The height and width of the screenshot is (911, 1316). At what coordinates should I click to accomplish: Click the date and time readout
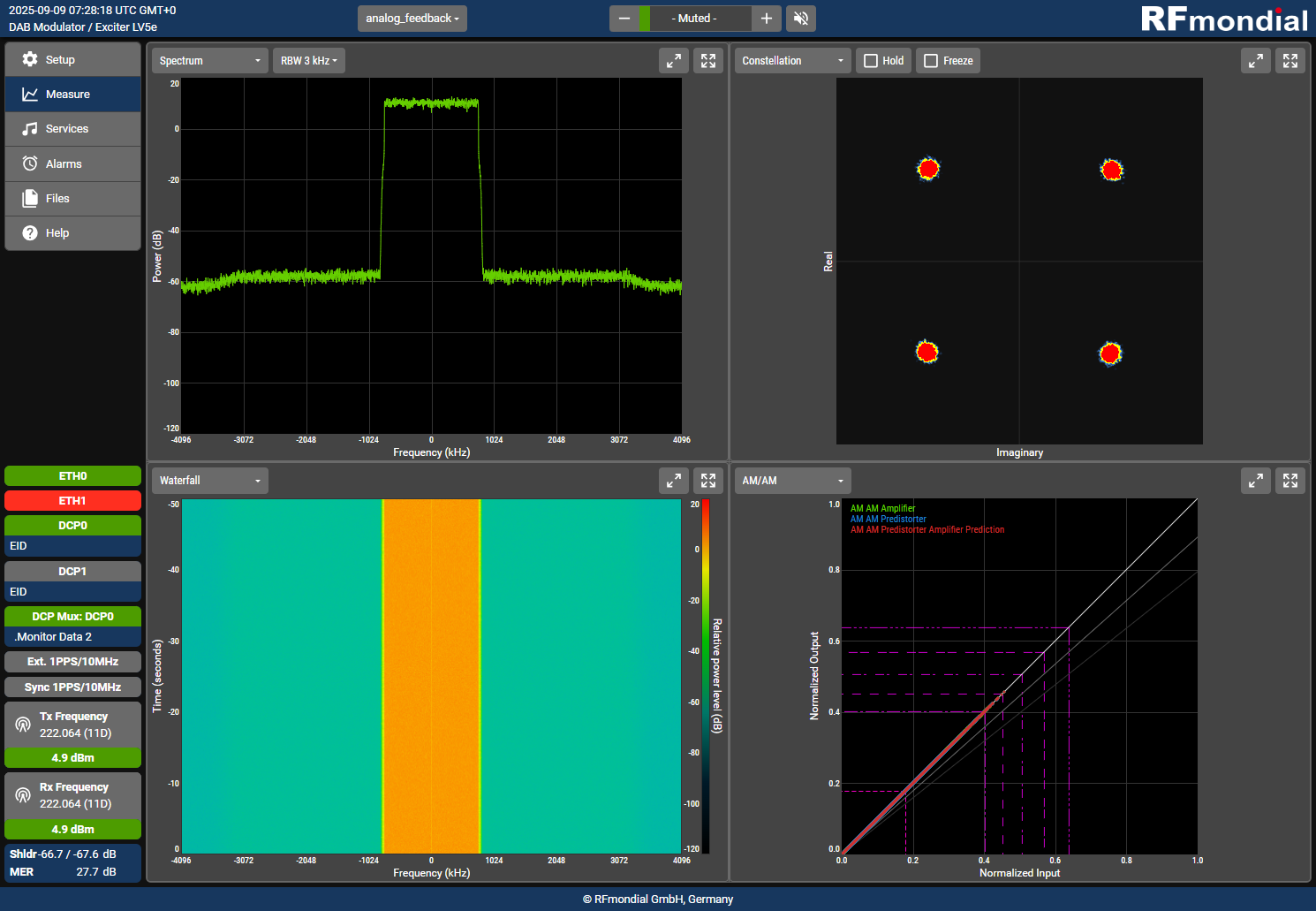tap(92, 11)
